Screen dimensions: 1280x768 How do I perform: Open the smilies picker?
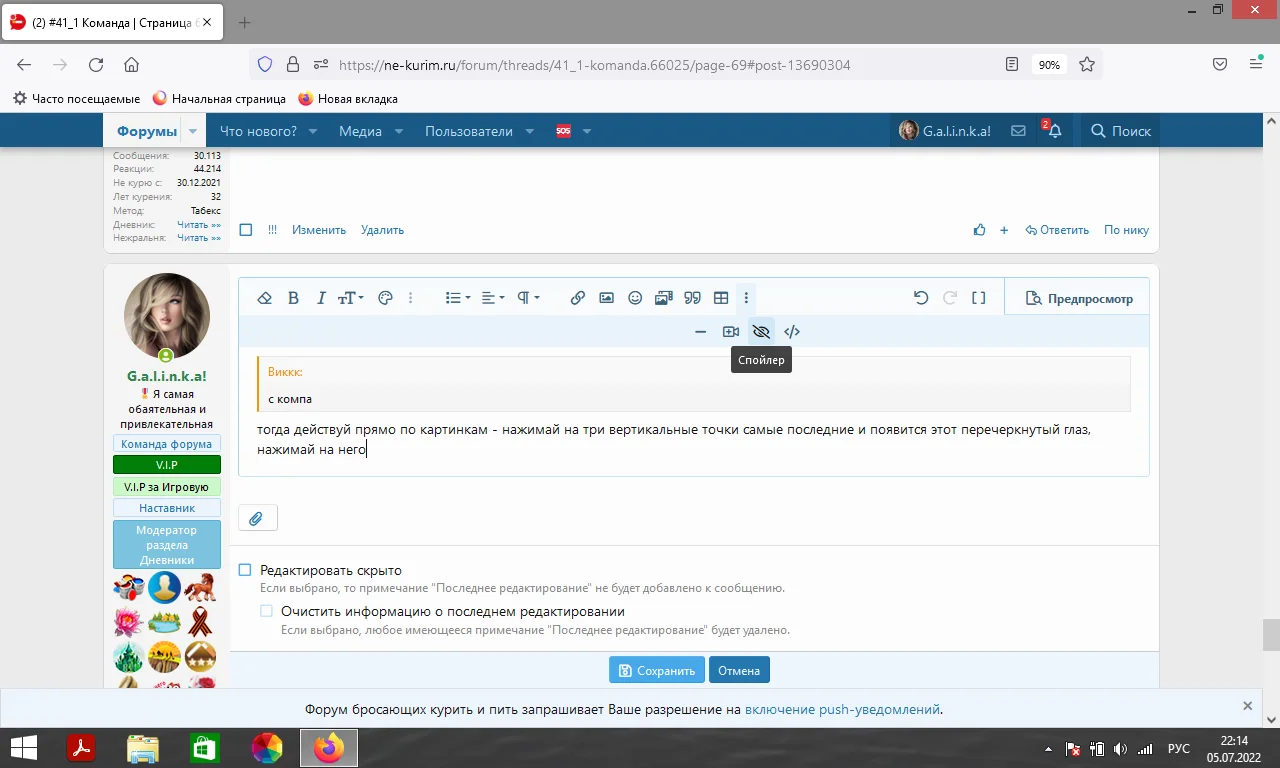[x=635, y=298]
